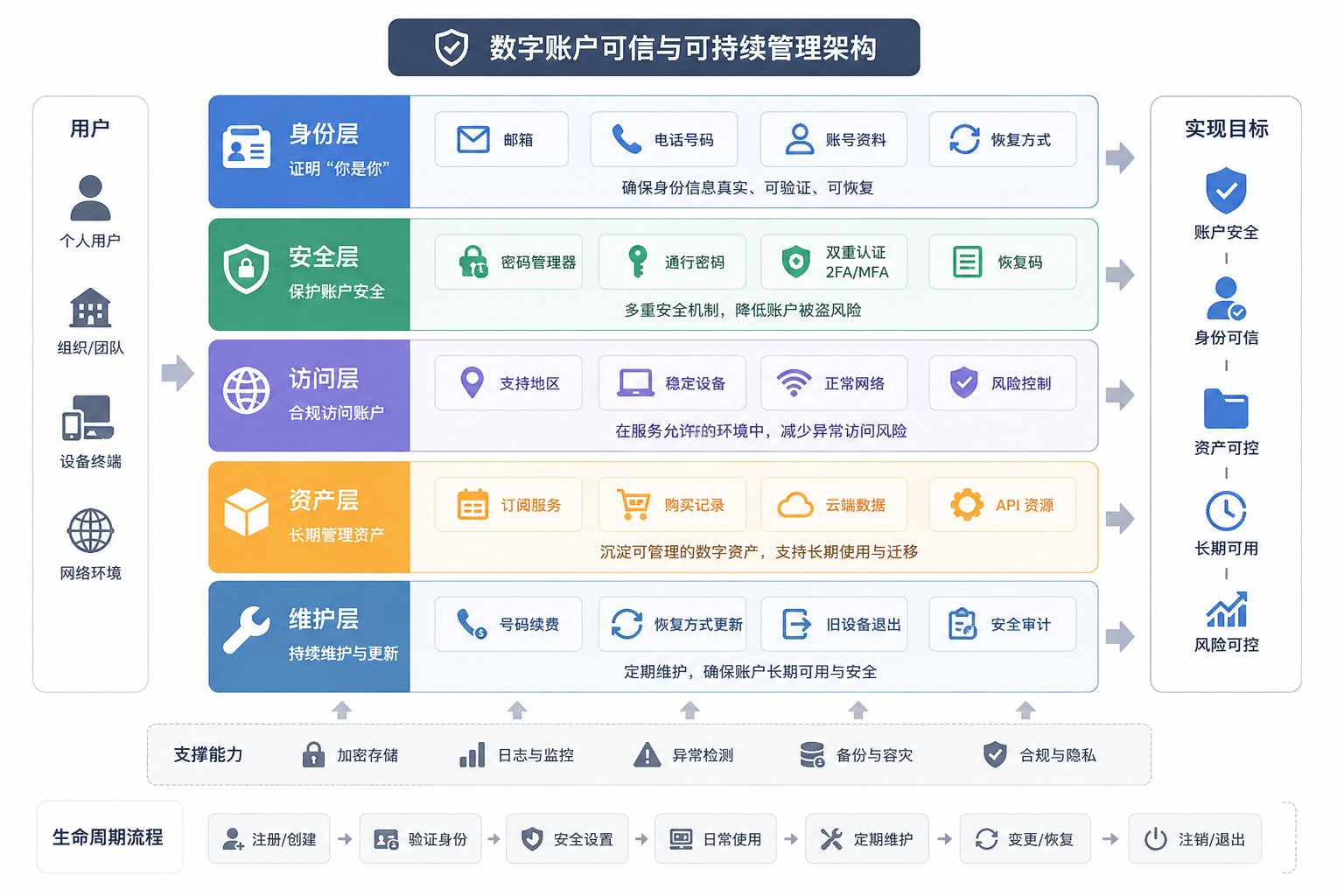Click the 号码续费 phone icon
This screenshot has height=896, width=1344.
click(x=472, y=624)
